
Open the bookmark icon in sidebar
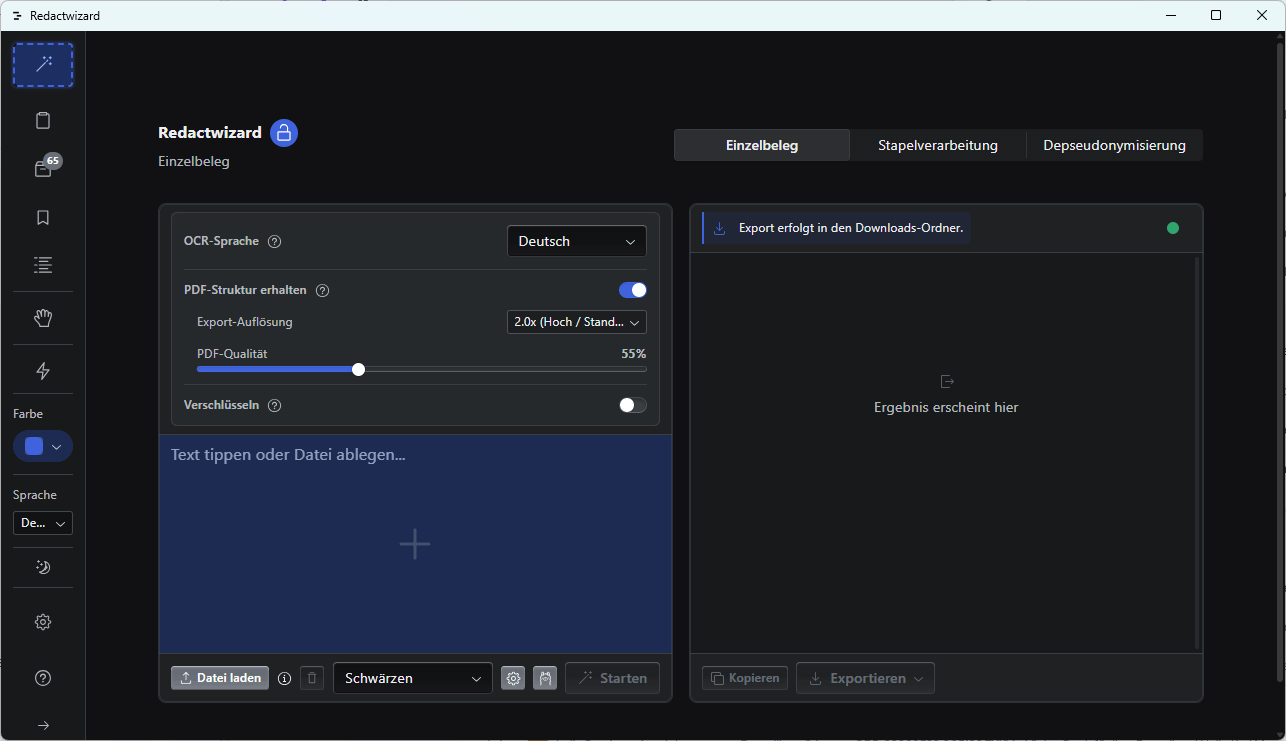pyautogui.click(x=43, y=217)
